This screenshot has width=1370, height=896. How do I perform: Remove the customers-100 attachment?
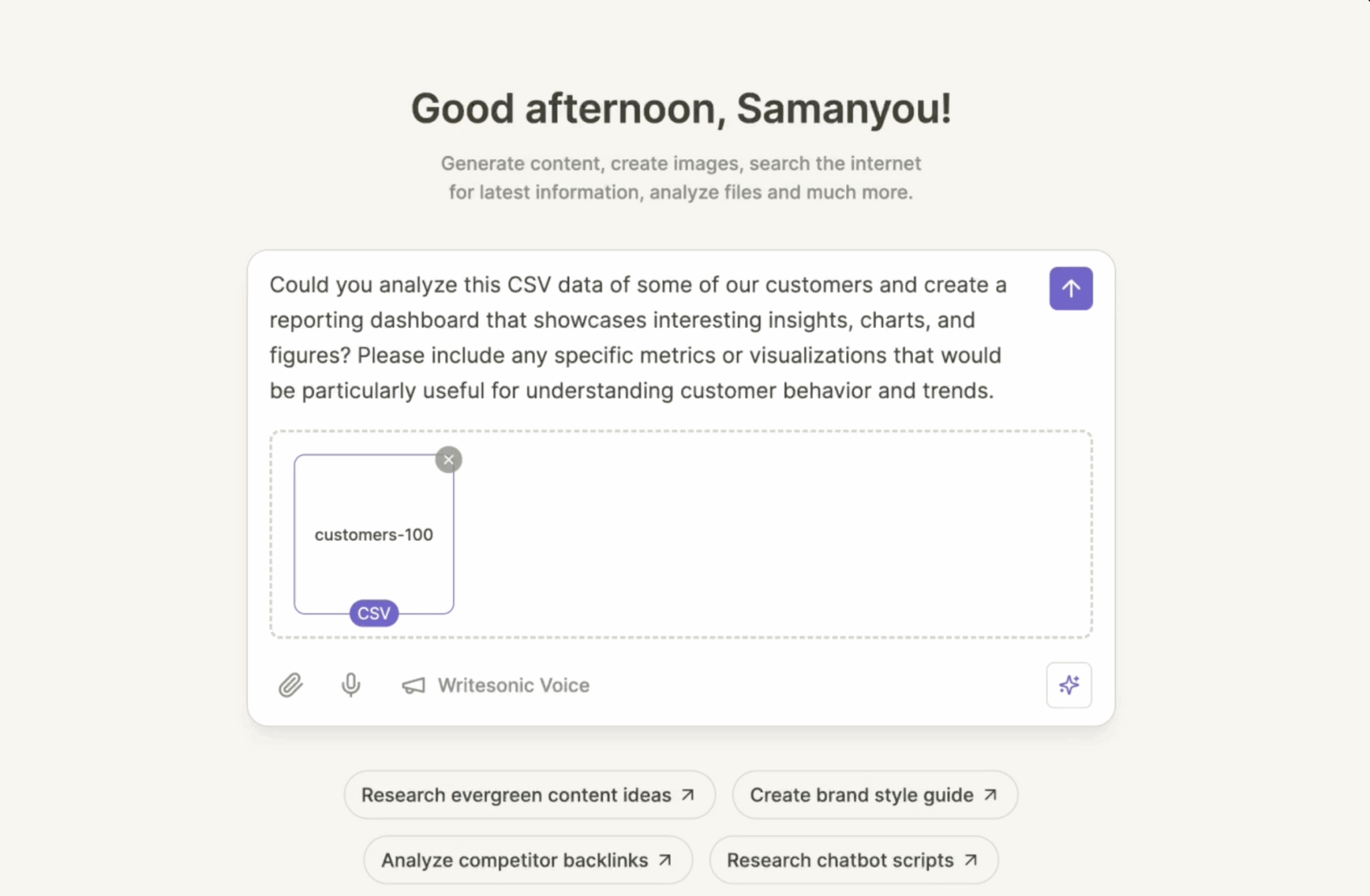(449, 460)
